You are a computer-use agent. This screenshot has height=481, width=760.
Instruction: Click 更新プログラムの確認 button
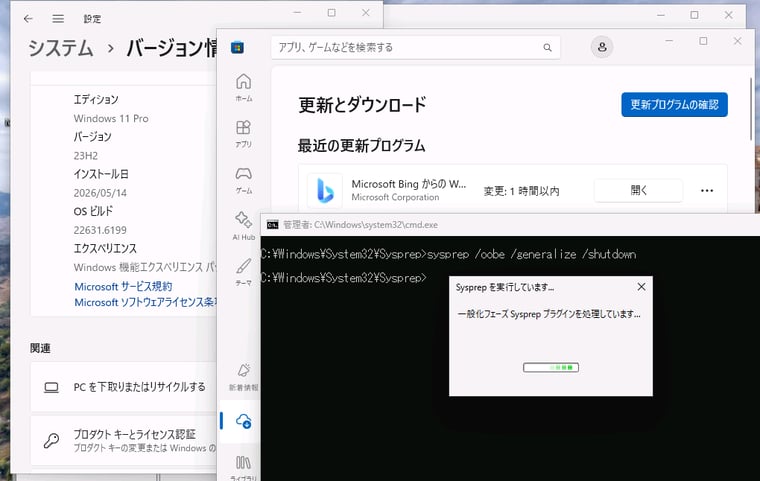(x=674, y=105)
